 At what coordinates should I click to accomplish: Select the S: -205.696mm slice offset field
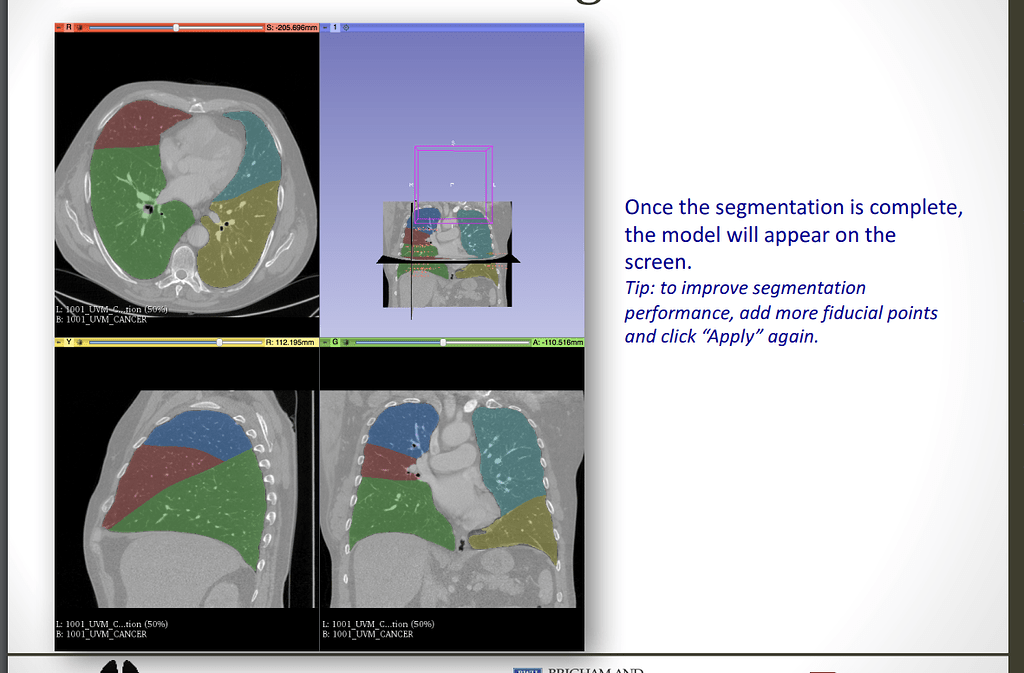tap(290, 29)
